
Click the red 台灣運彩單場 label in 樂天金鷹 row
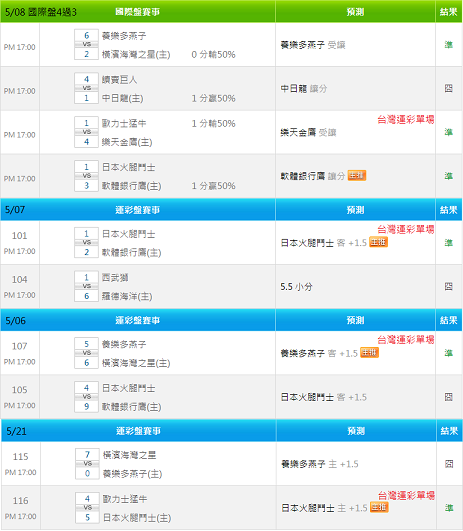pyautogui.click(x=406, y=119)
